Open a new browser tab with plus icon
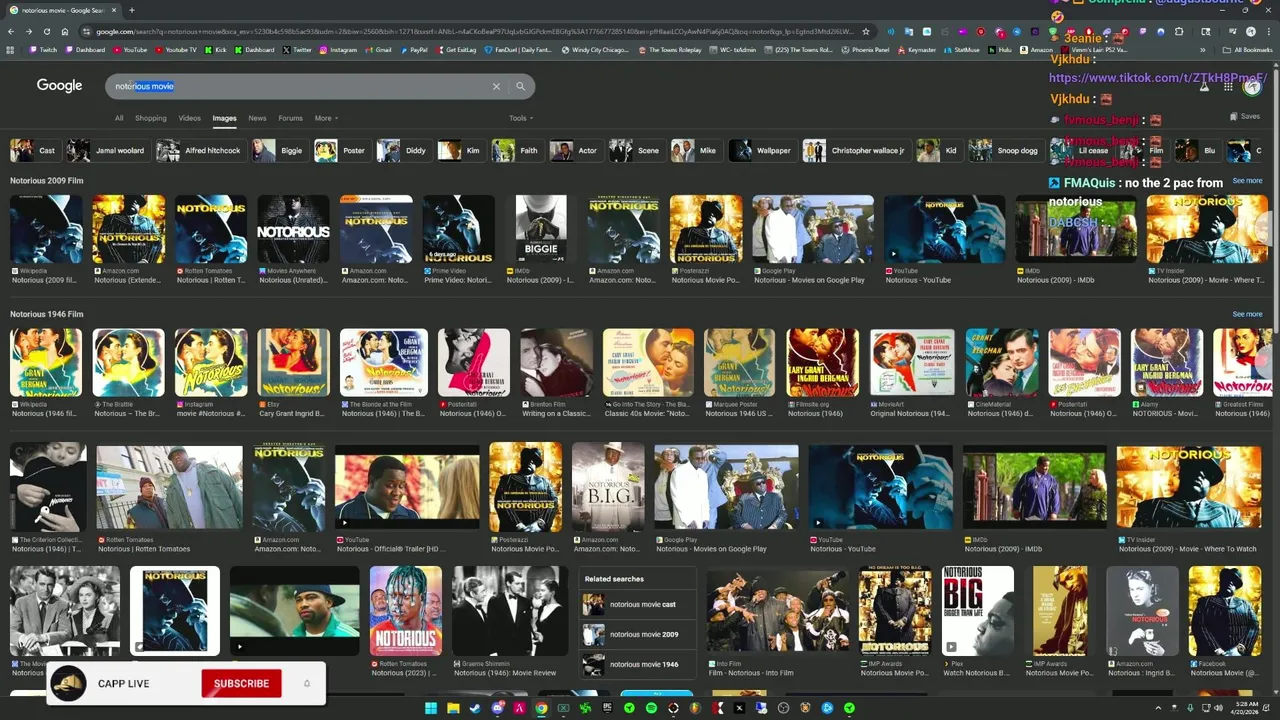This screenshot has height=720, width=1280. pos(131,10)
